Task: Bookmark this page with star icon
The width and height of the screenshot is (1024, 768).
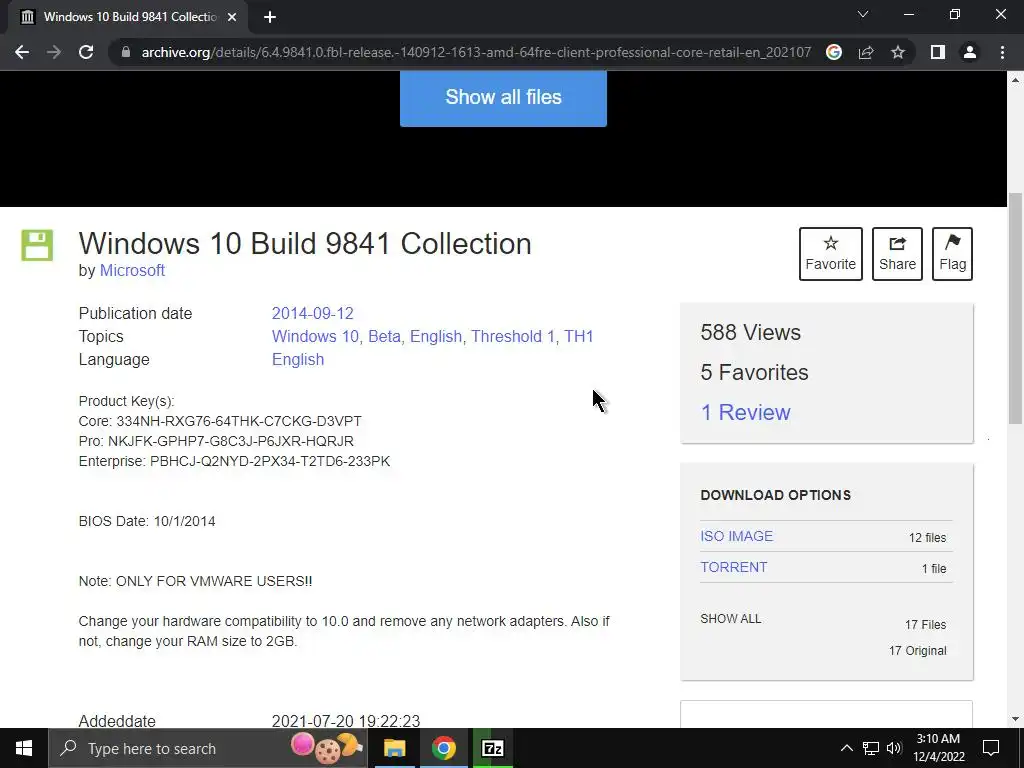Action: pos(898,52)
